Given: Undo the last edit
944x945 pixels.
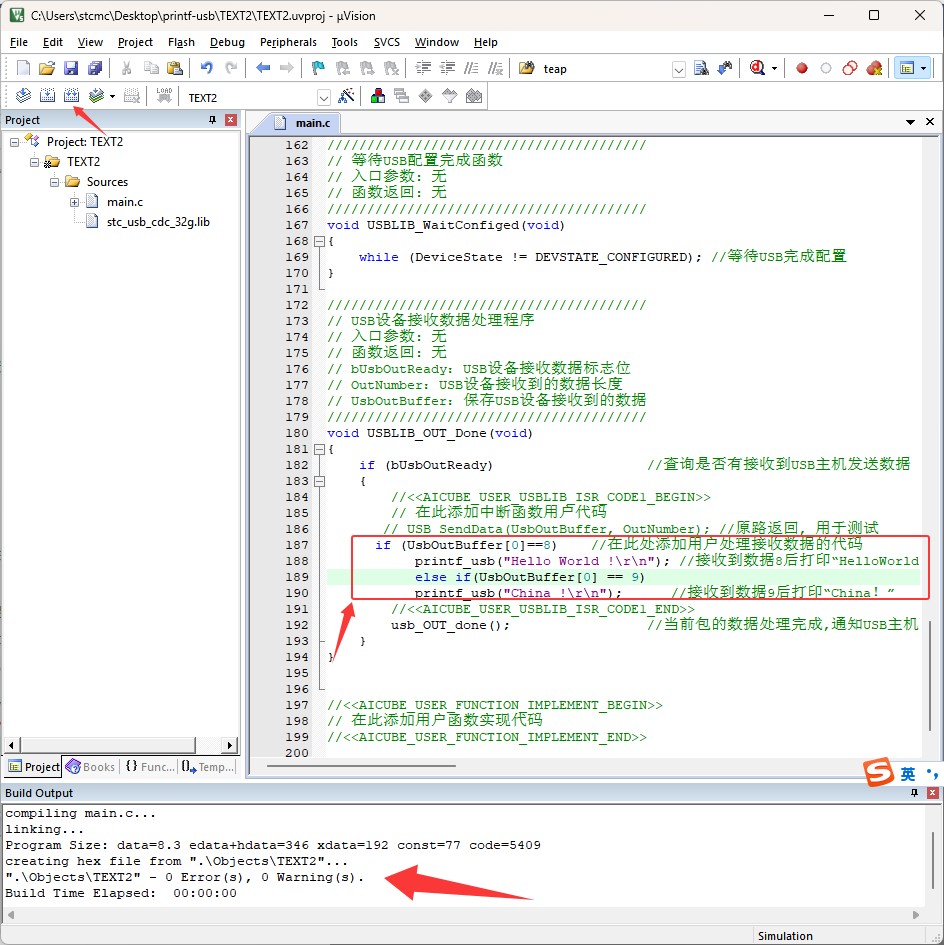Looking at the screenshot, I should [206, 68].
